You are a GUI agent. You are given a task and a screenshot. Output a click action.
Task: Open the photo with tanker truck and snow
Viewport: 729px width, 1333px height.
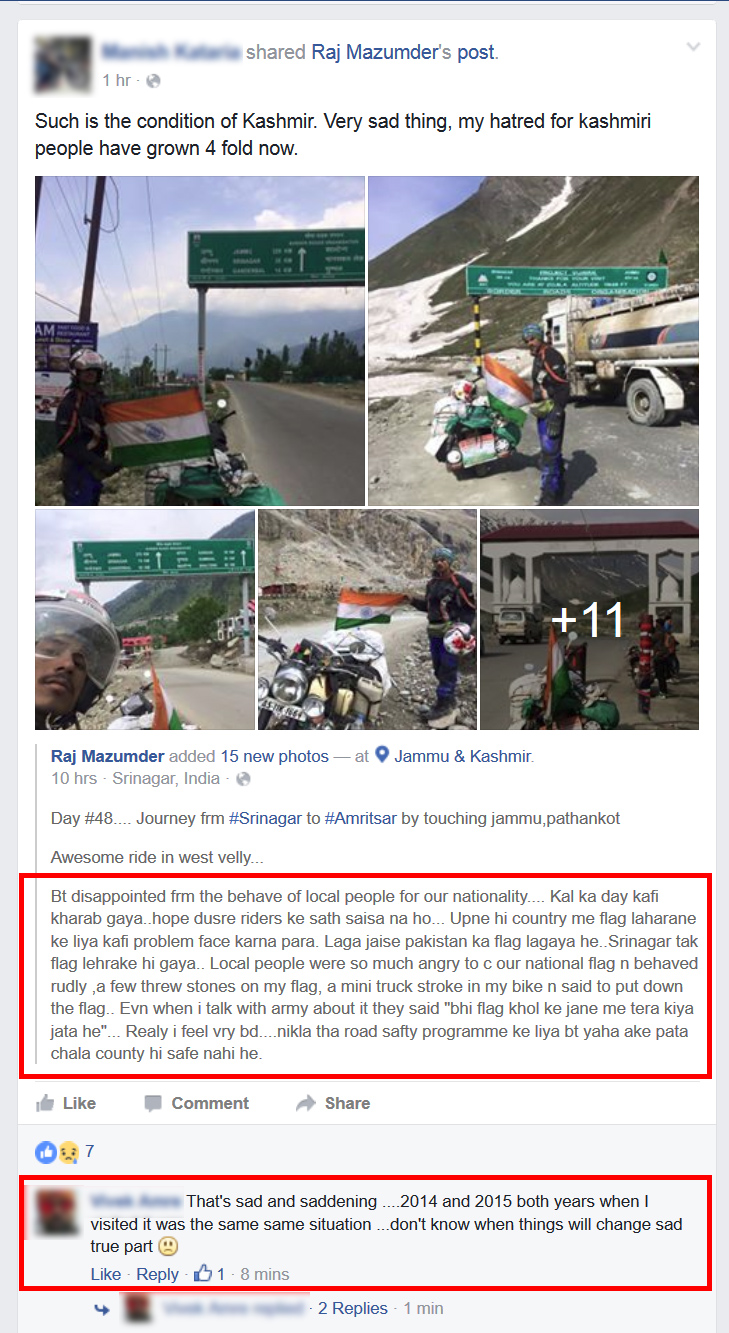tap(533, 341)
